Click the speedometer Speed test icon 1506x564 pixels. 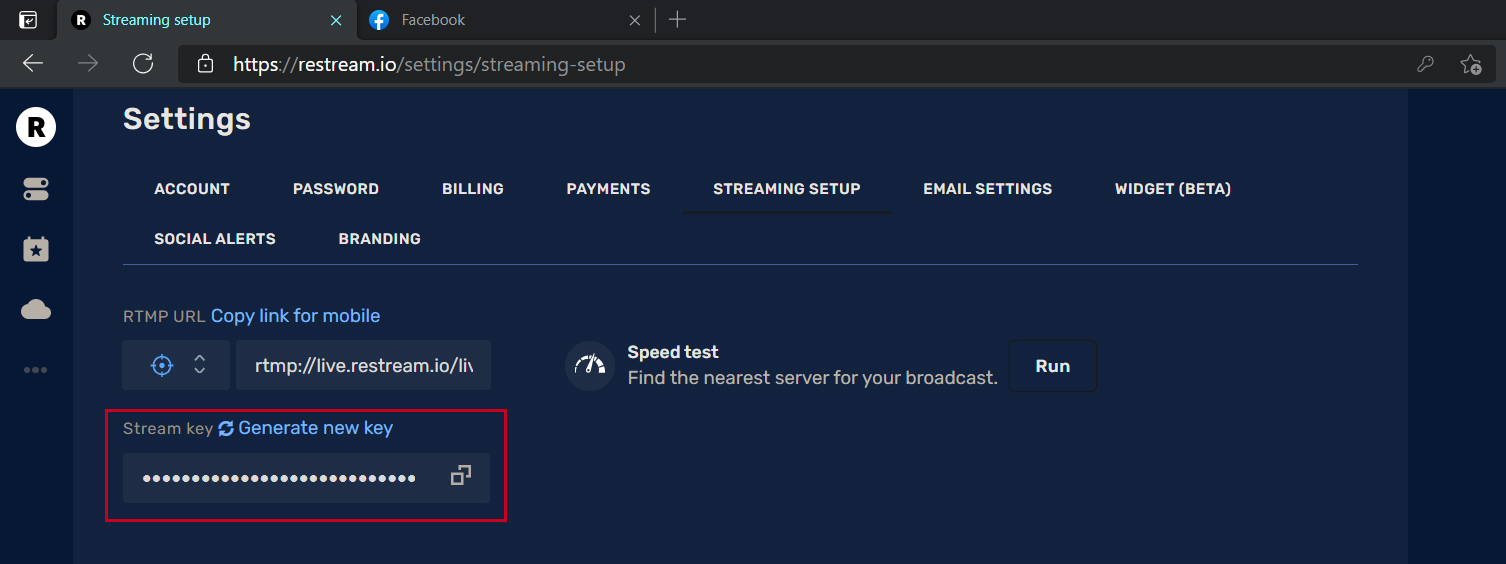(590, 365)
